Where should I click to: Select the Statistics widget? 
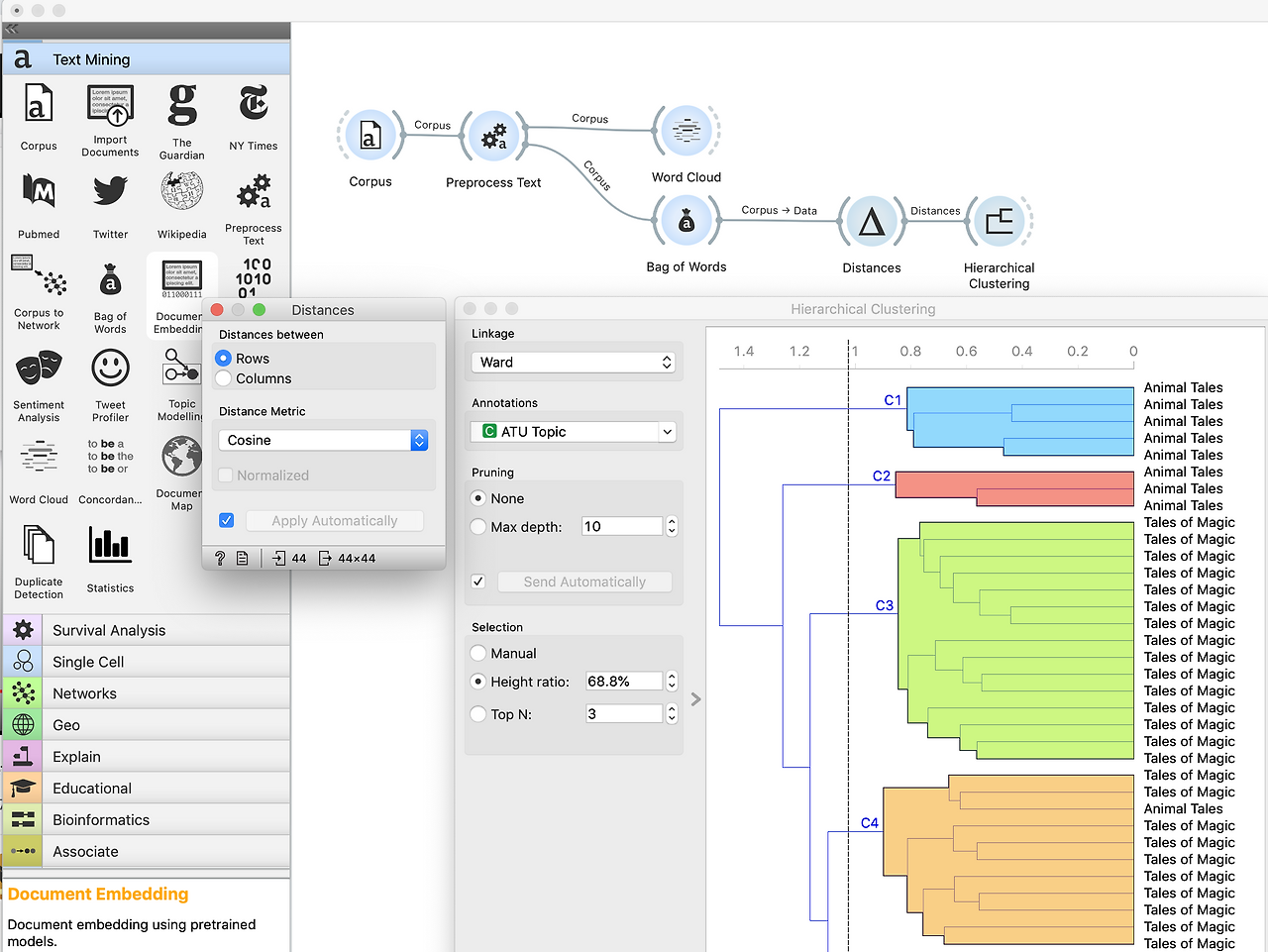click(110, 560)
